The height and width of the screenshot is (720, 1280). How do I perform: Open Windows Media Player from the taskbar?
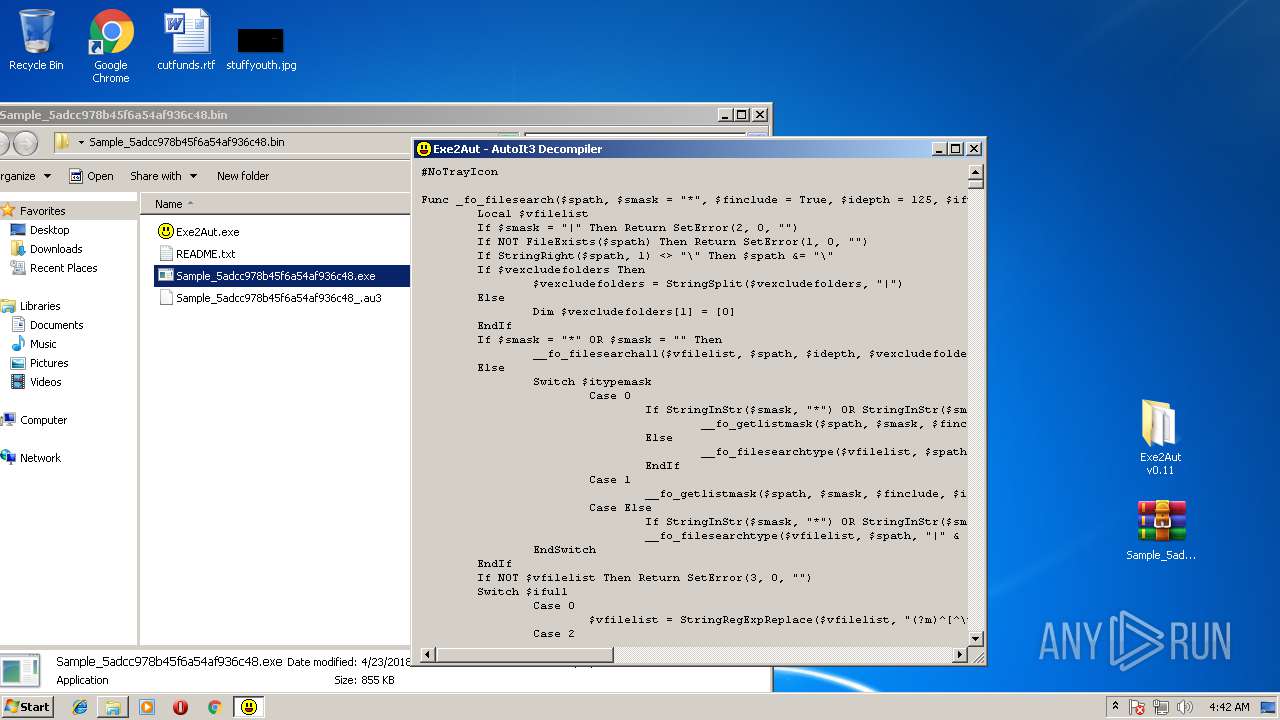pos(147,707)
